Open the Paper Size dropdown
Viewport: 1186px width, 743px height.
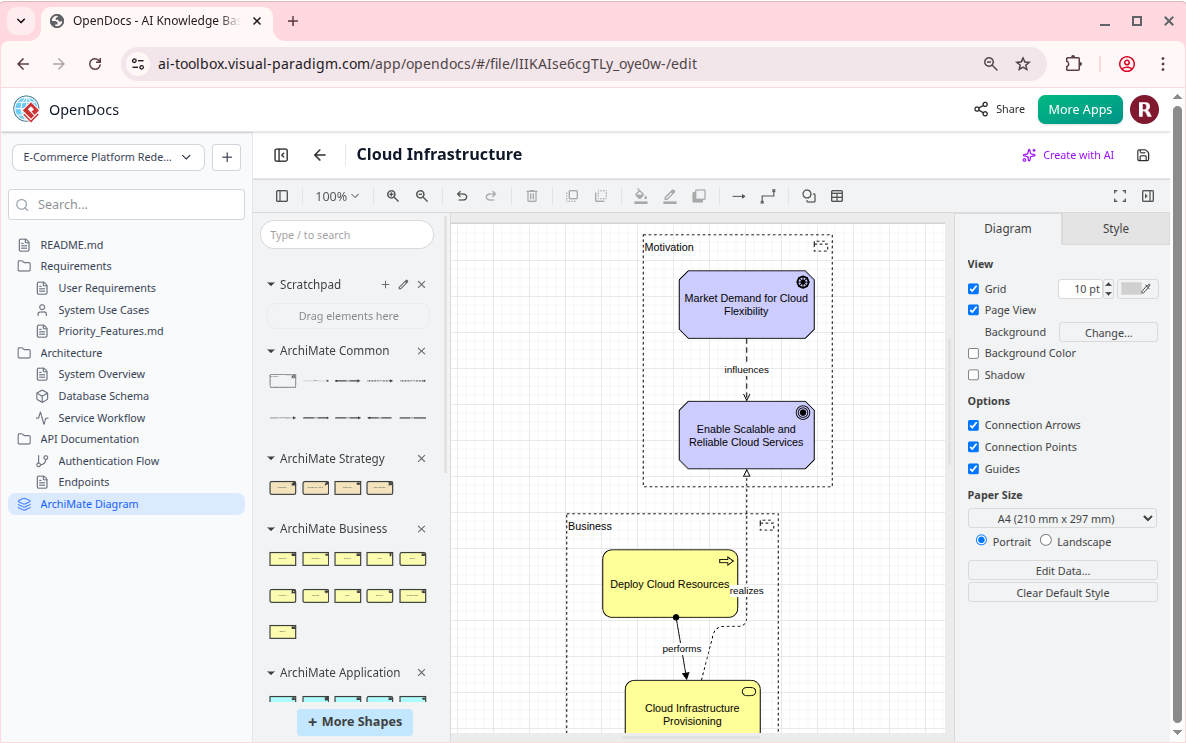click(x=1062, y=518)
